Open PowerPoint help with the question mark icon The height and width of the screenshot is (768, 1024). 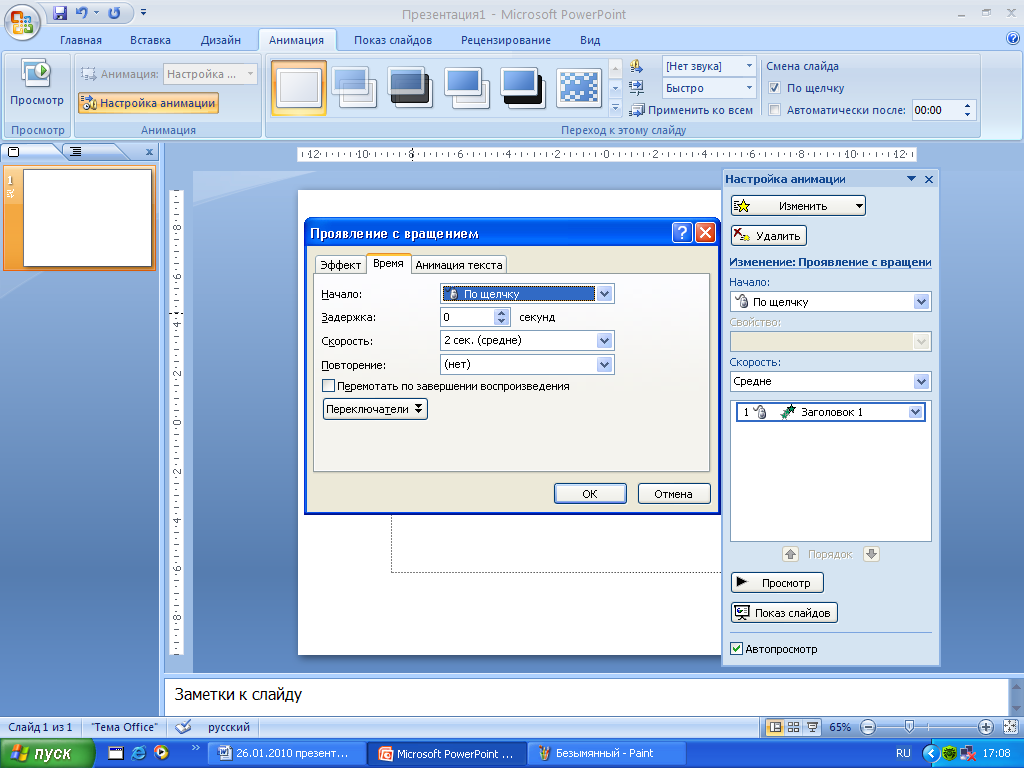1013,39
